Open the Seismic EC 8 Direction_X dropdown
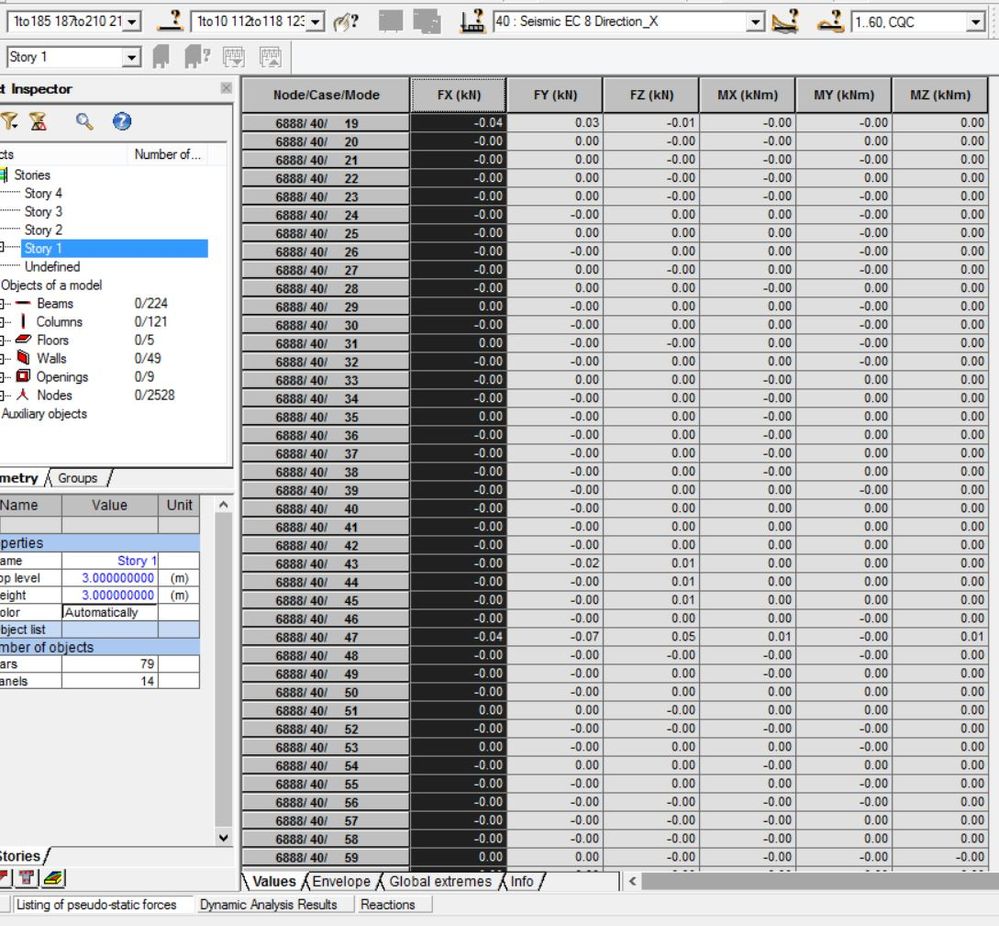 coord(756,22)
